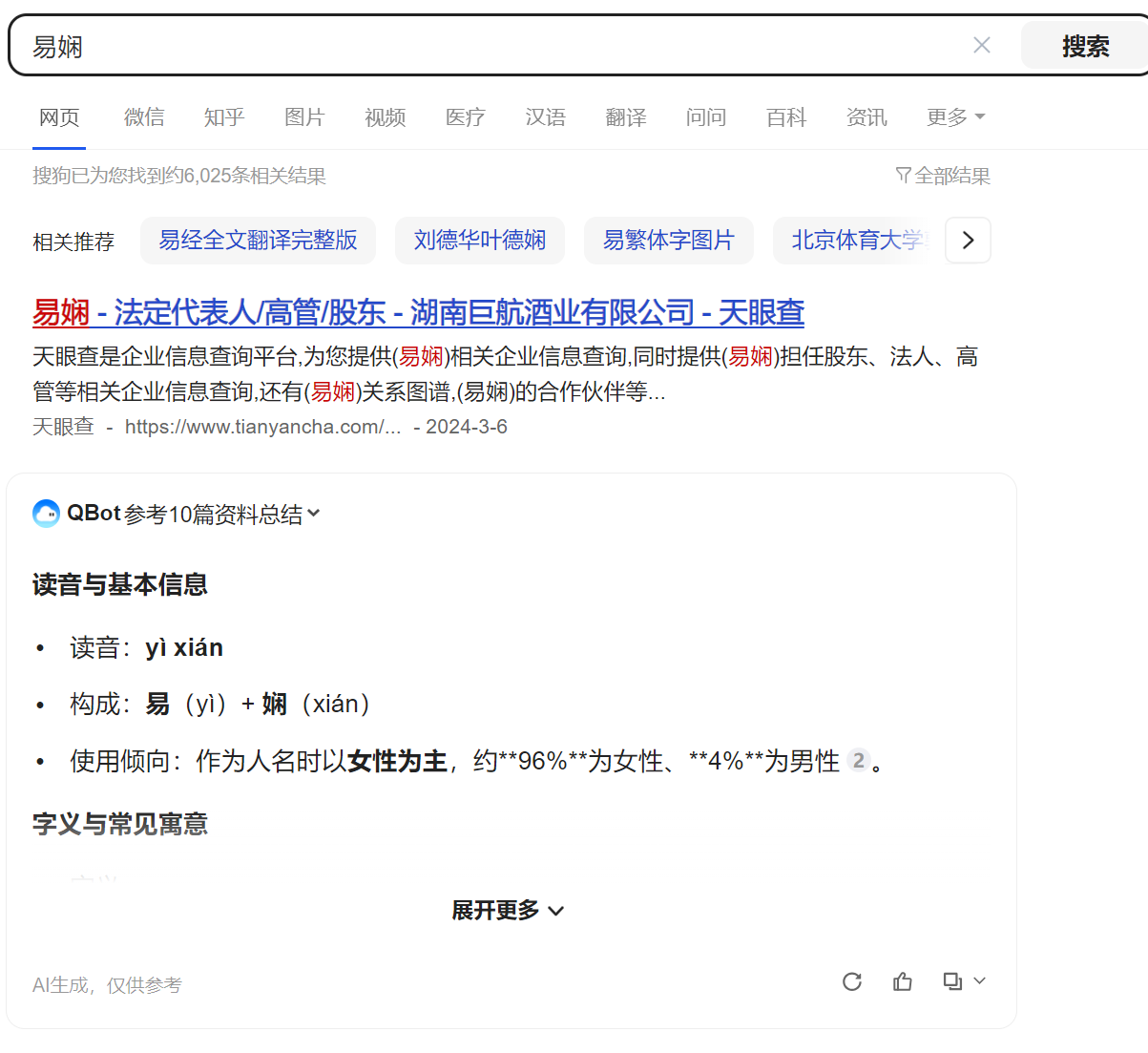Viewport: 1148px width, 1053px height.
Task: Click the 读音与基本信息 heading
Action: click(x=120, y=584)
